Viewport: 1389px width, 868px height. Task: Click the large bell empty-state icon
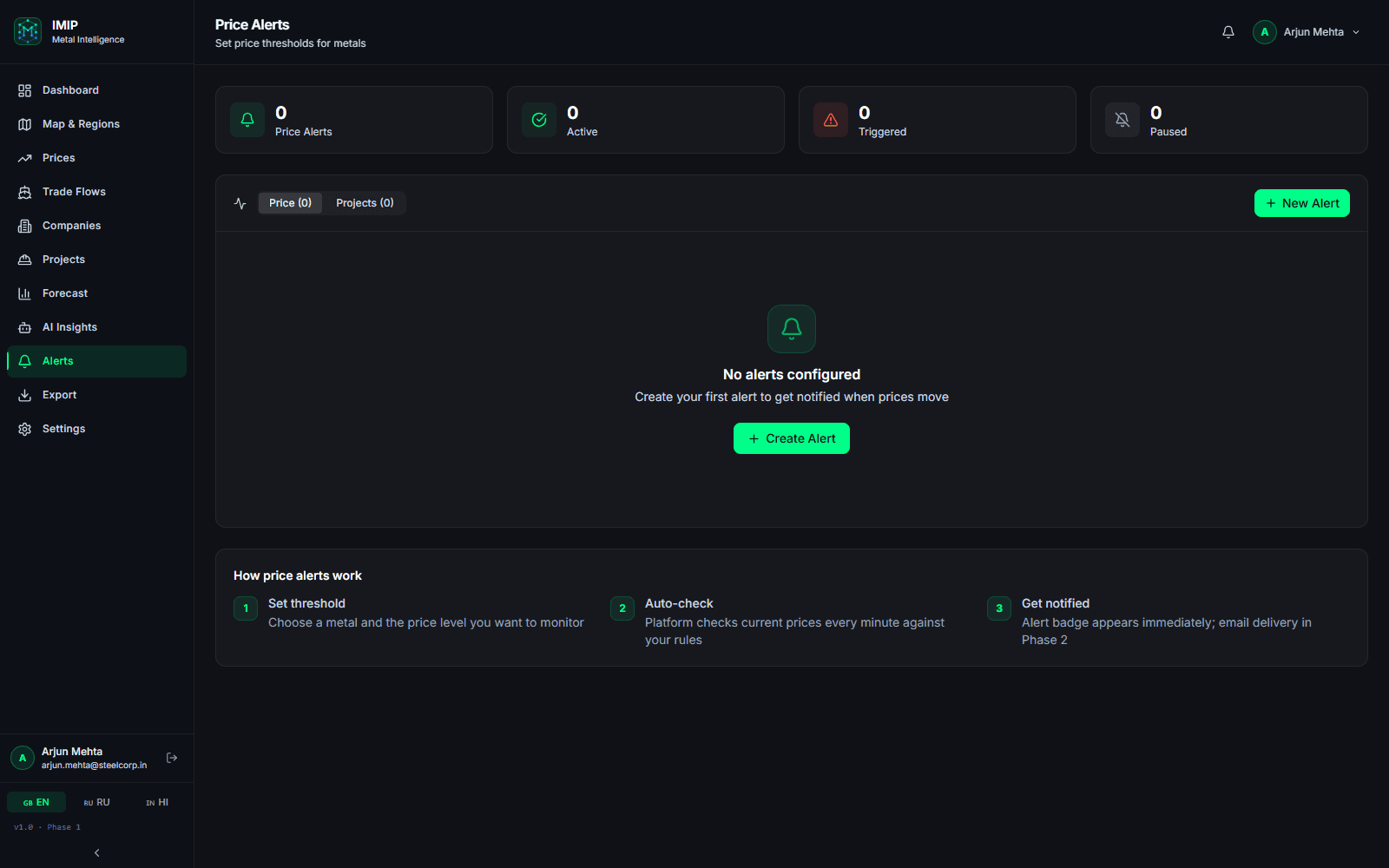click(x=792, y=329)
